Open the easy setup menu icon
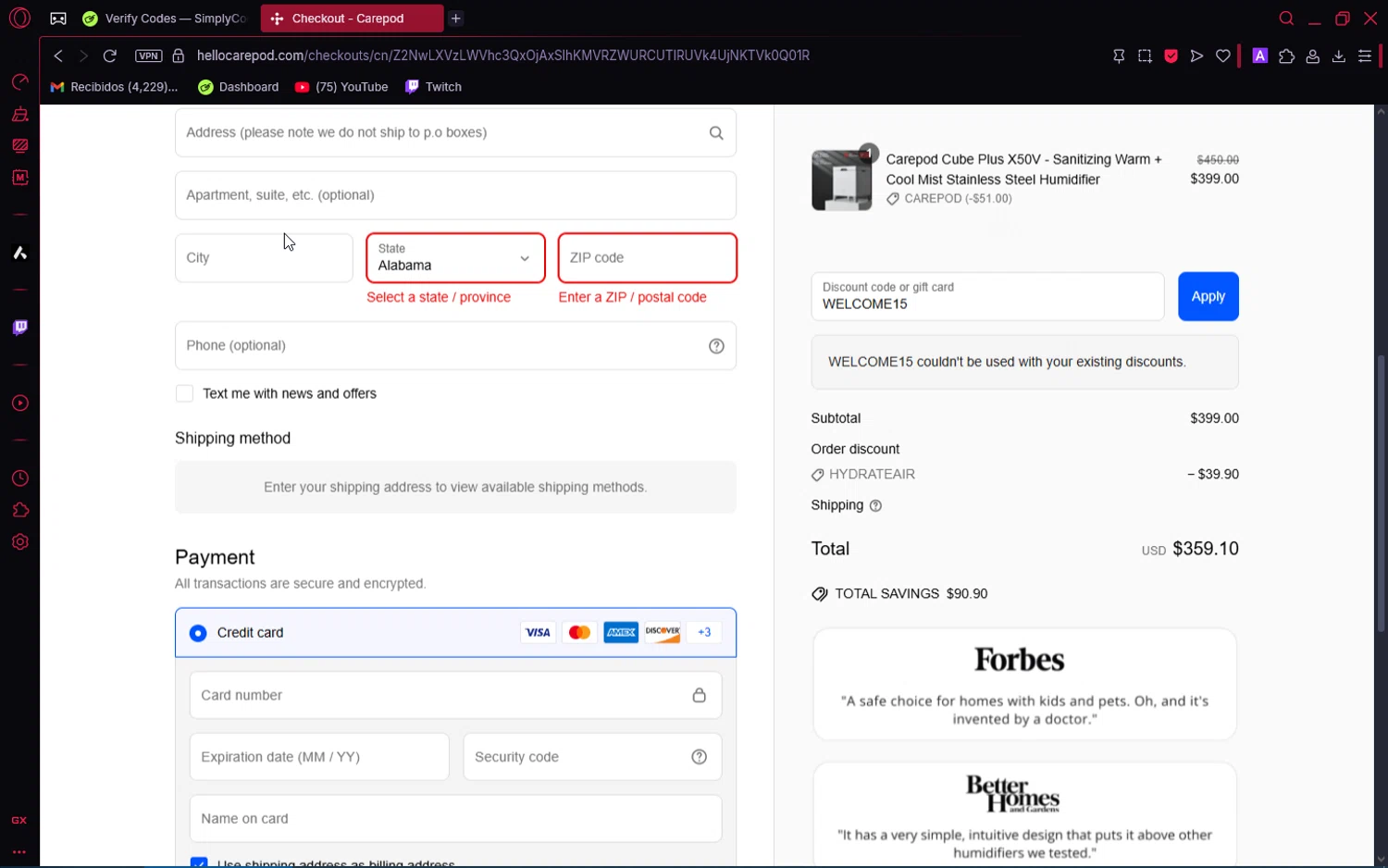Screen dimensions: 1388x868 1364,56
